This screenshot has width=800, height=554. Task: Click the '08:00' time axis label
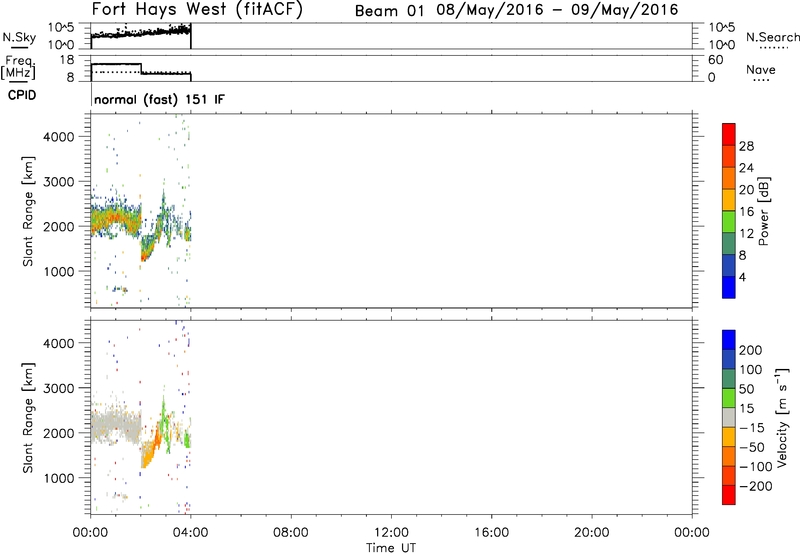click(x=291, y=533)
